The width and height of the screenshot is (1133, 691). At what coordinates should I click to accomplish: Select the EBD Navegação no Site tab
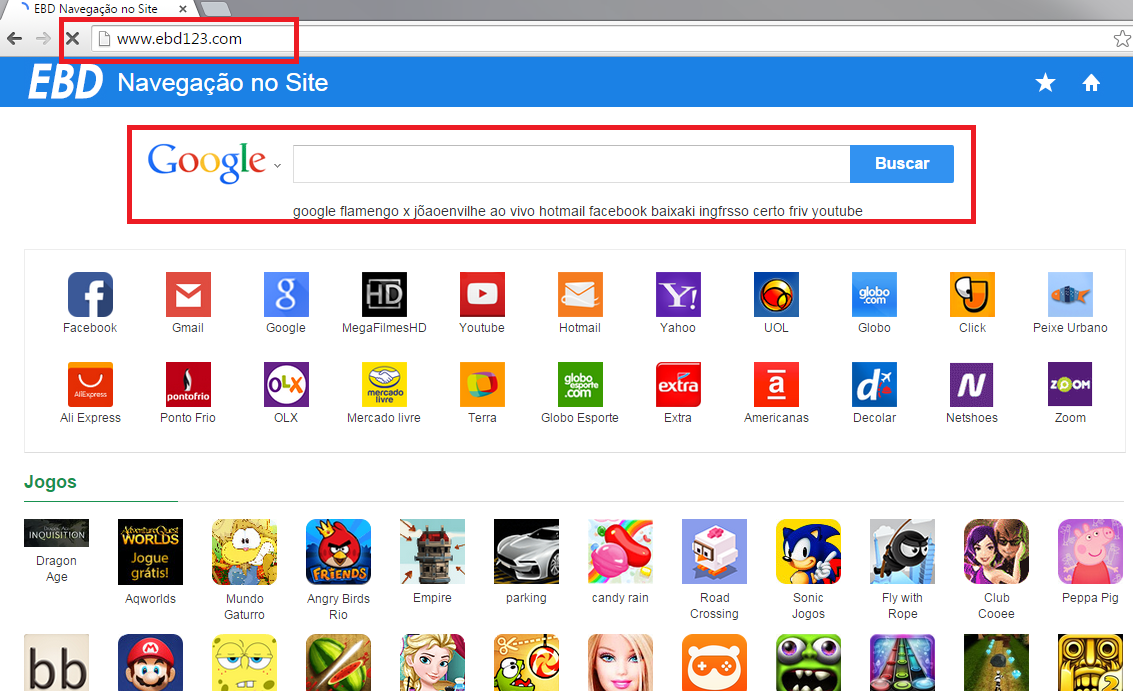pos(100,9)
